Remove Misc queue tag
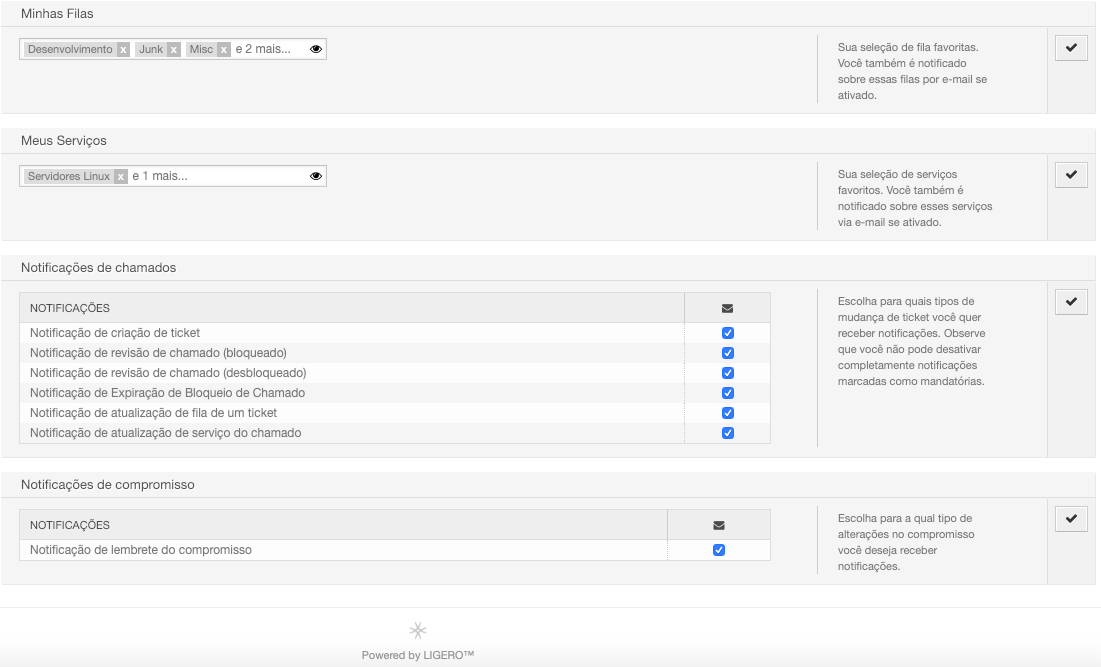Viewport: 1101px width, 667px height. [223, 49]
